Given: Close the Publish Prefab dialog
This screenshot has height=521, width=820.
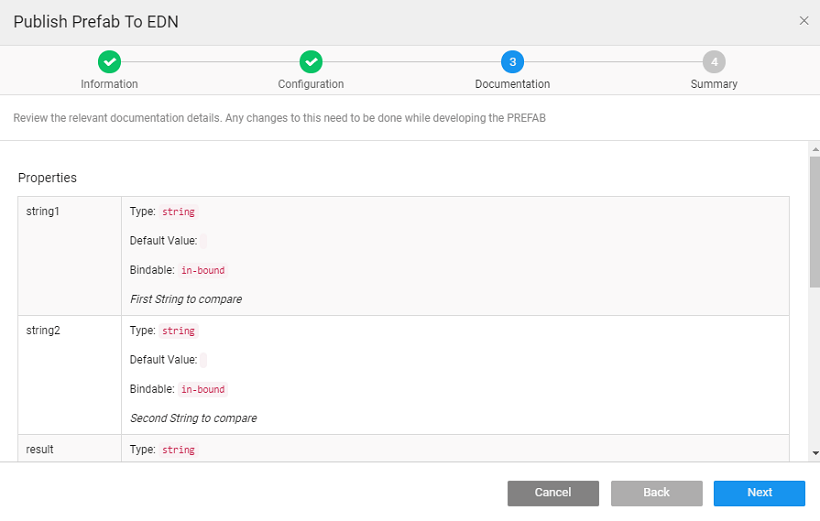Looking at the screenshot, I should point(804,21).
